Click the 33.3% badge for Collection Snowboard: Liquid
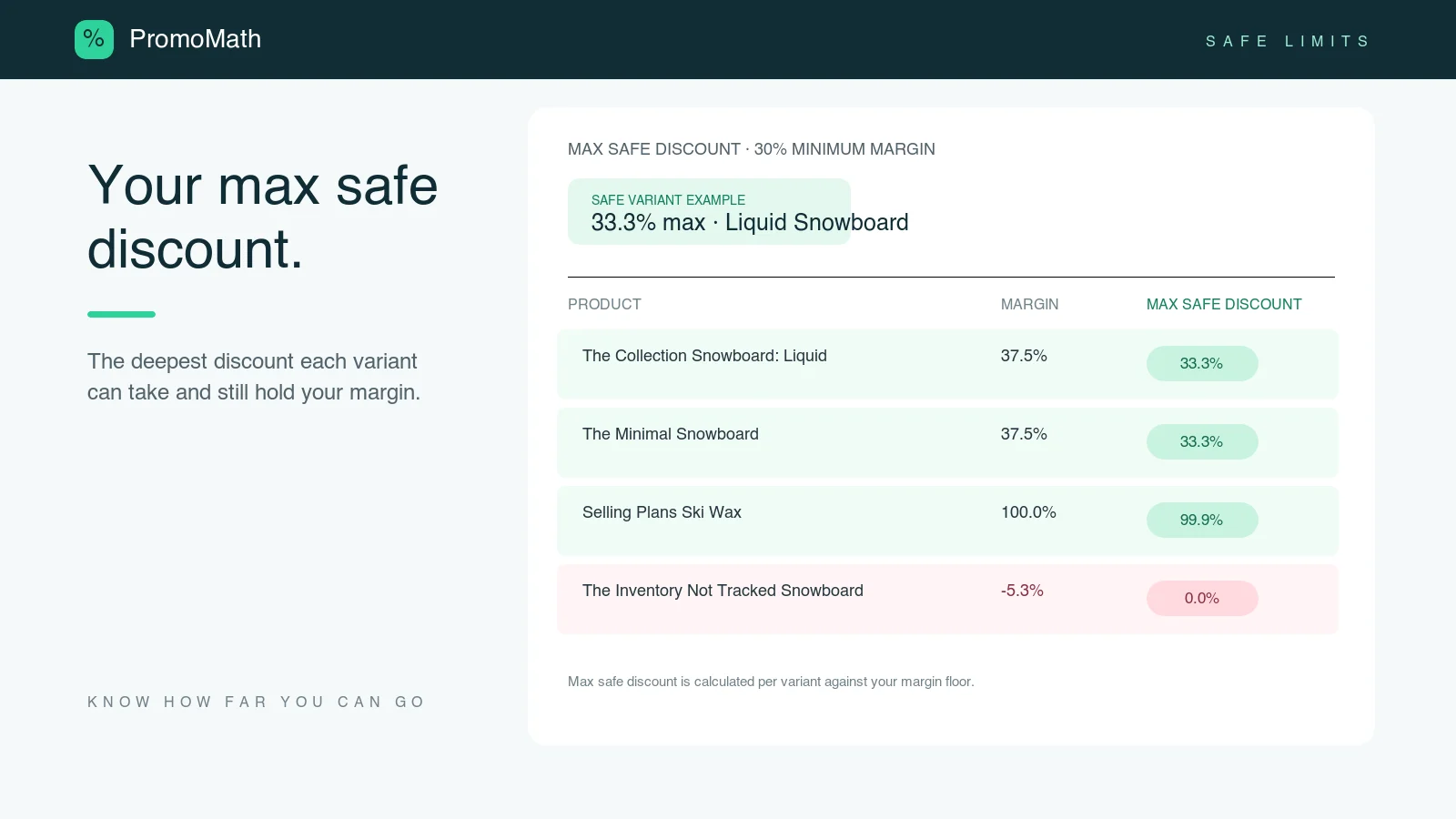Viewport: 1456px width, 819px height. click(x=1202, y=363)
